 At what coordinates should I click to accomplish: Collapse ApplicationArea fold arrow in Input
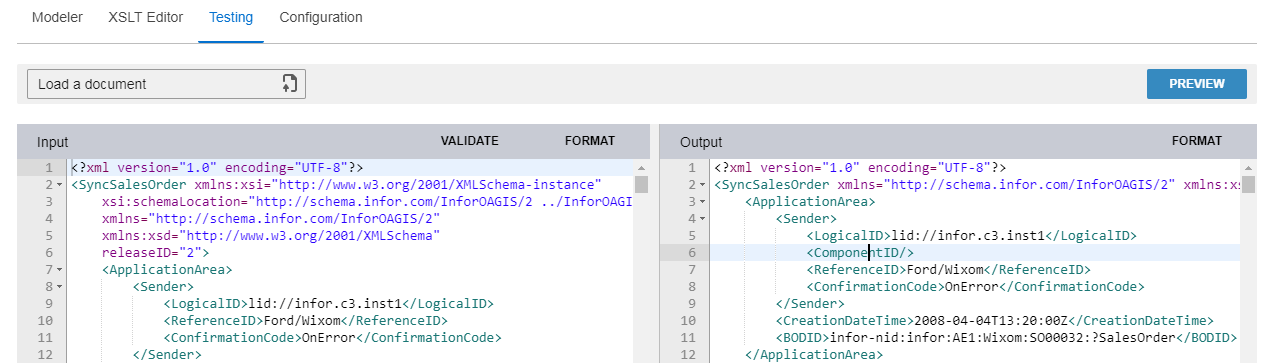tap(60, 270)
